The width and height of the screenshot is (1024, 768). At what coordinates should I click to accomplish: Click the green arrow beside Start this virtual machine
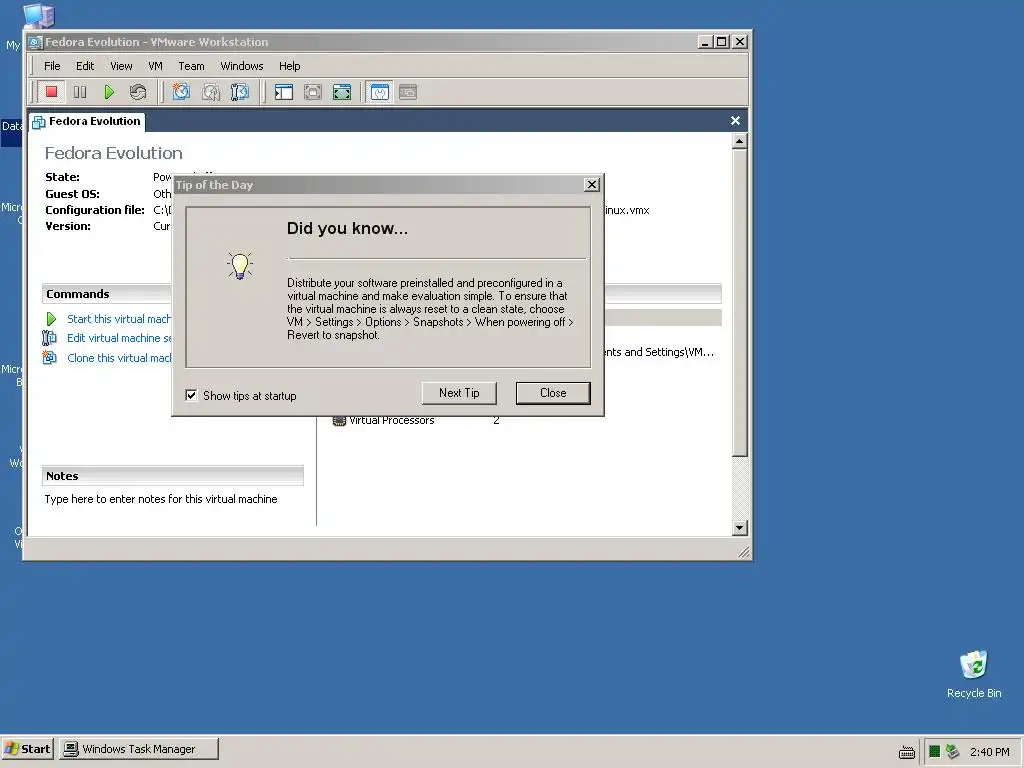(x=51, y=319)
